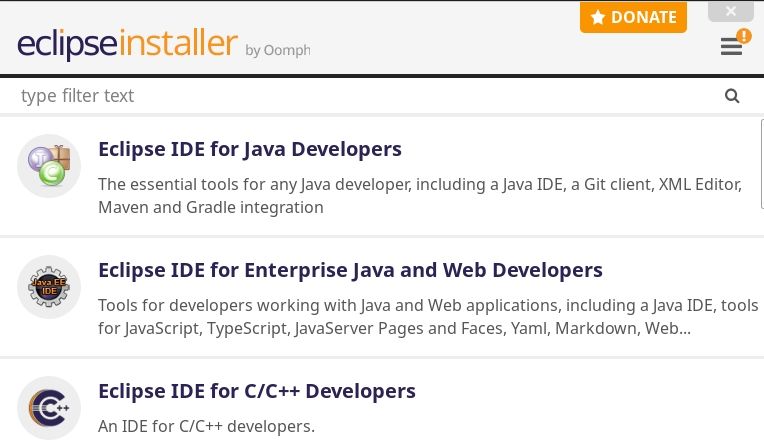Click the "by Oomph" text
This screenshot has width=764, height=445.
pos(277,50)
